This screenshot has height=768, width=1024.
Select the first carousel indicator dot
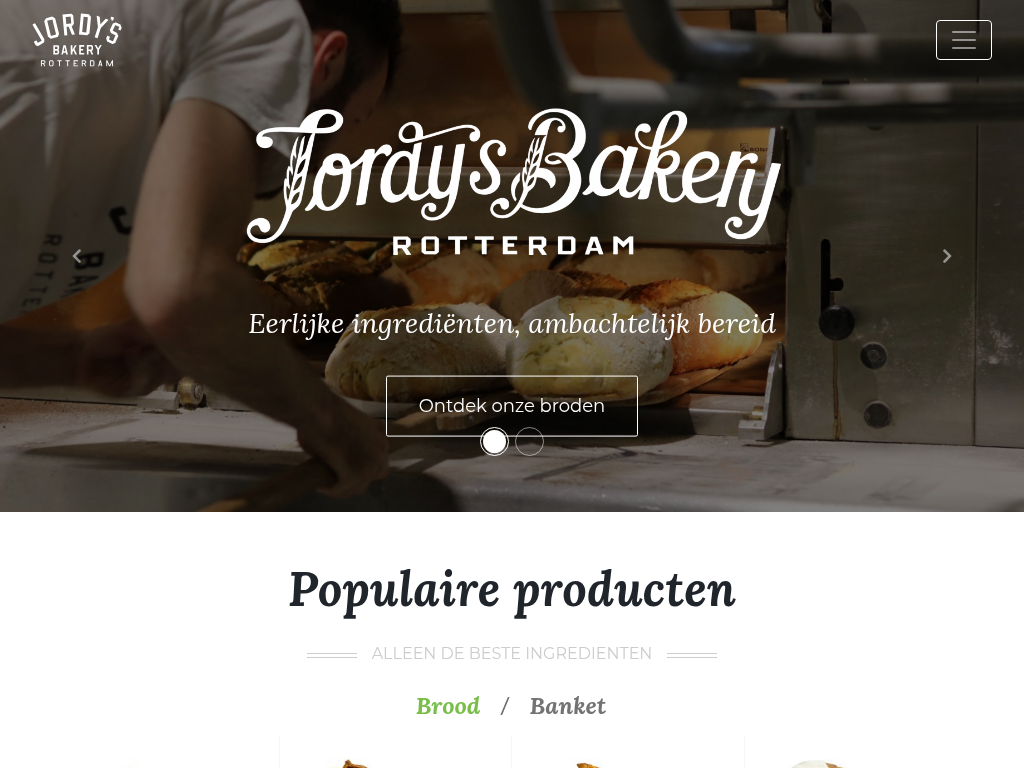pyautogui.click(x=494, y=442)
